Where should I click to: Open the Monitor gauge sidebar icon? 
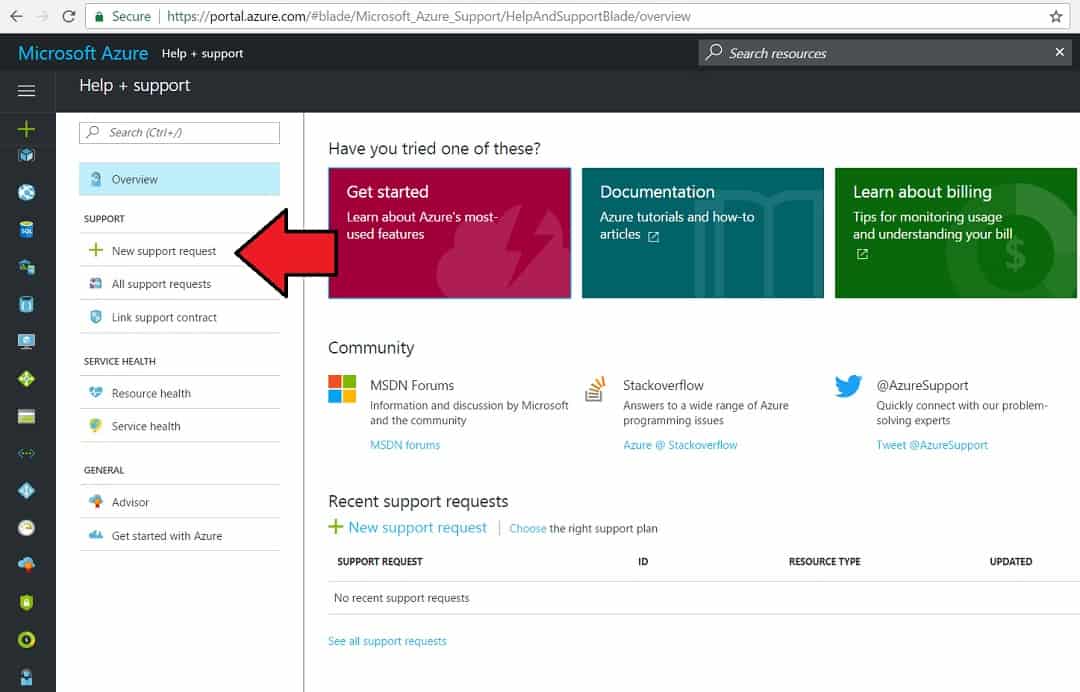coord(26,527)
